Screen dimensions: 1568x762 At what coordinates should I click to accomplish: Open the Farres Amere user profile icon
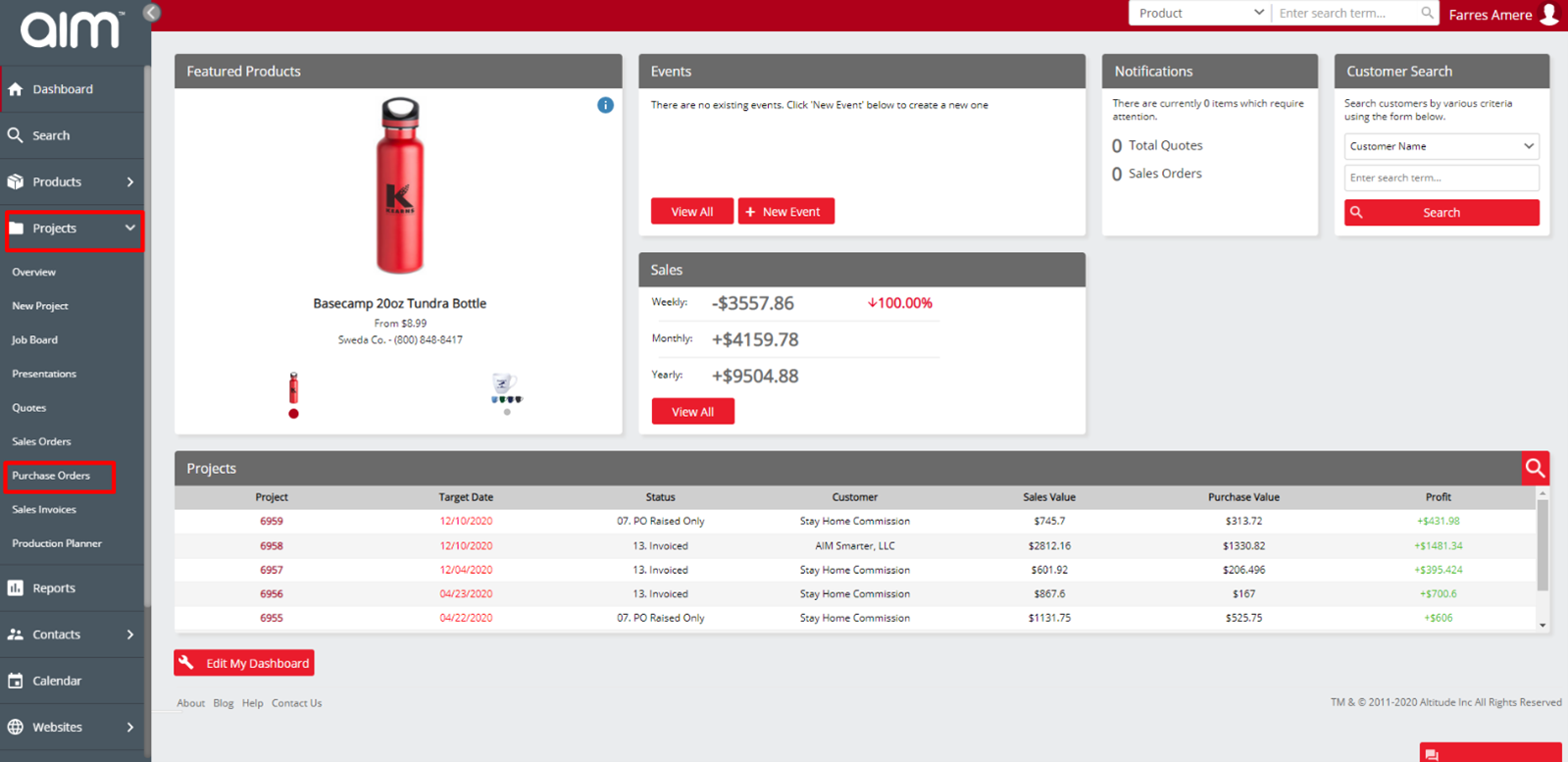point(1549,14)
